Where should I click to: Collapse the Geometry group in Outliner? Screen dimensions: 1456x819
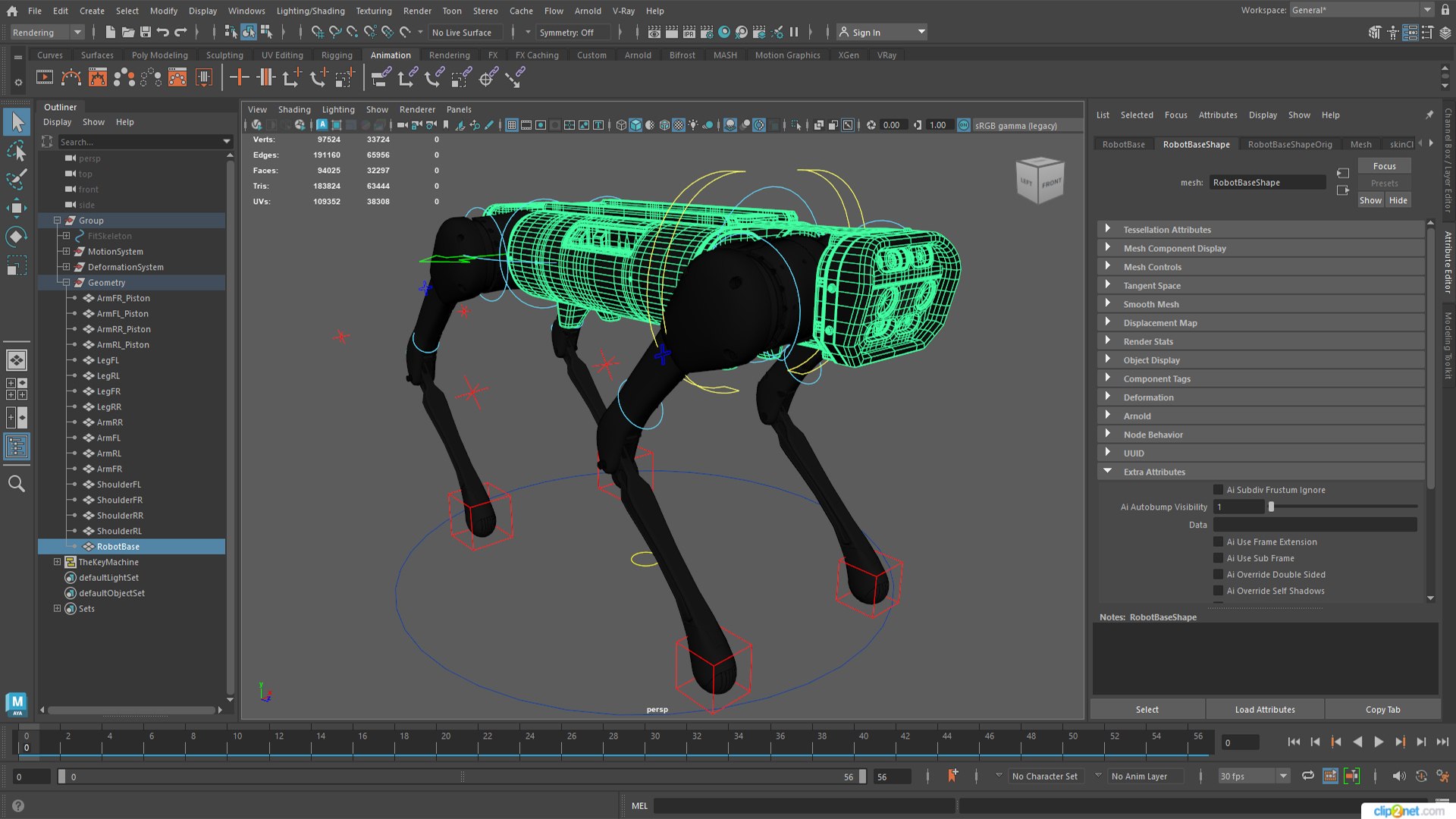click(67, 282)
